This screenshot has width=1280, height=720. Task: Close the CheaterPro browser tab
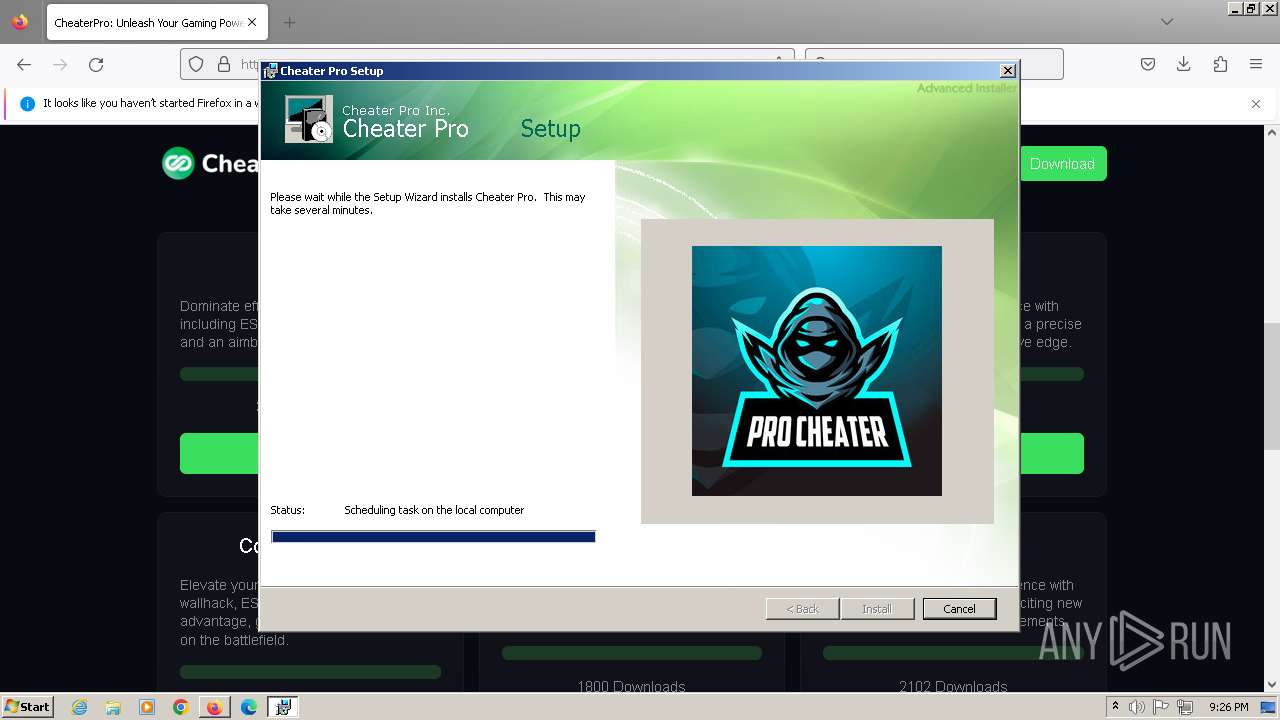pos(251,22)
